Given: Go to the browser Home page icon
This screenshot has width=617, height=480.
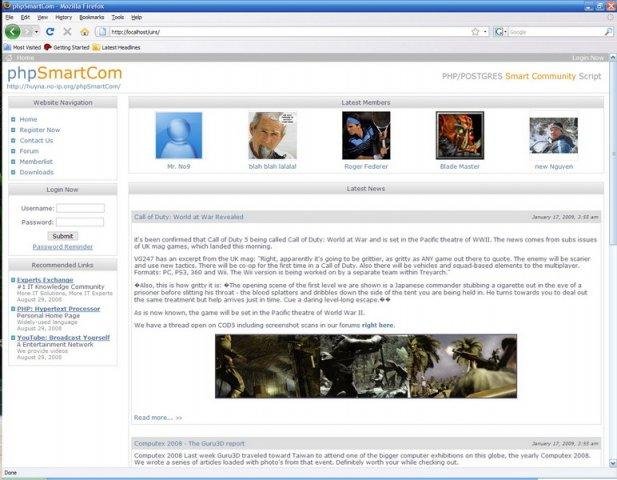Looking at the screenshot, I should (x=85, y=31).
